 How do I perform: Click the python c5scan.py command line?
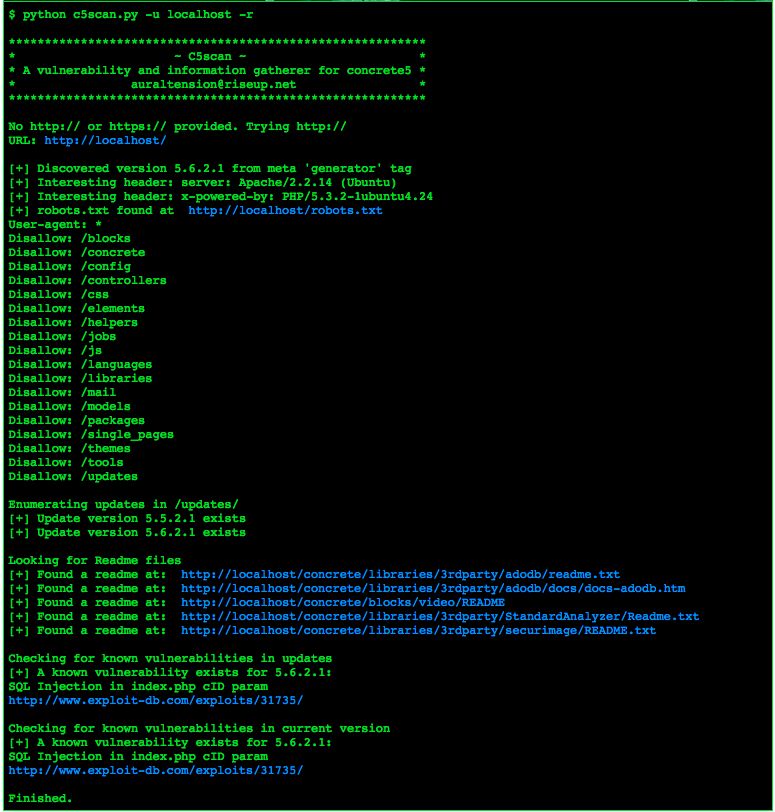click(131, 14)
